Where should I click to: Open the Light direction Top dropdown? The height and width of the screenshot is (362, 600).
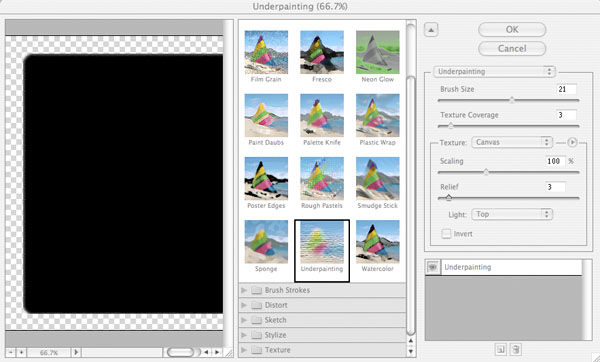click(x=512, y=214)
